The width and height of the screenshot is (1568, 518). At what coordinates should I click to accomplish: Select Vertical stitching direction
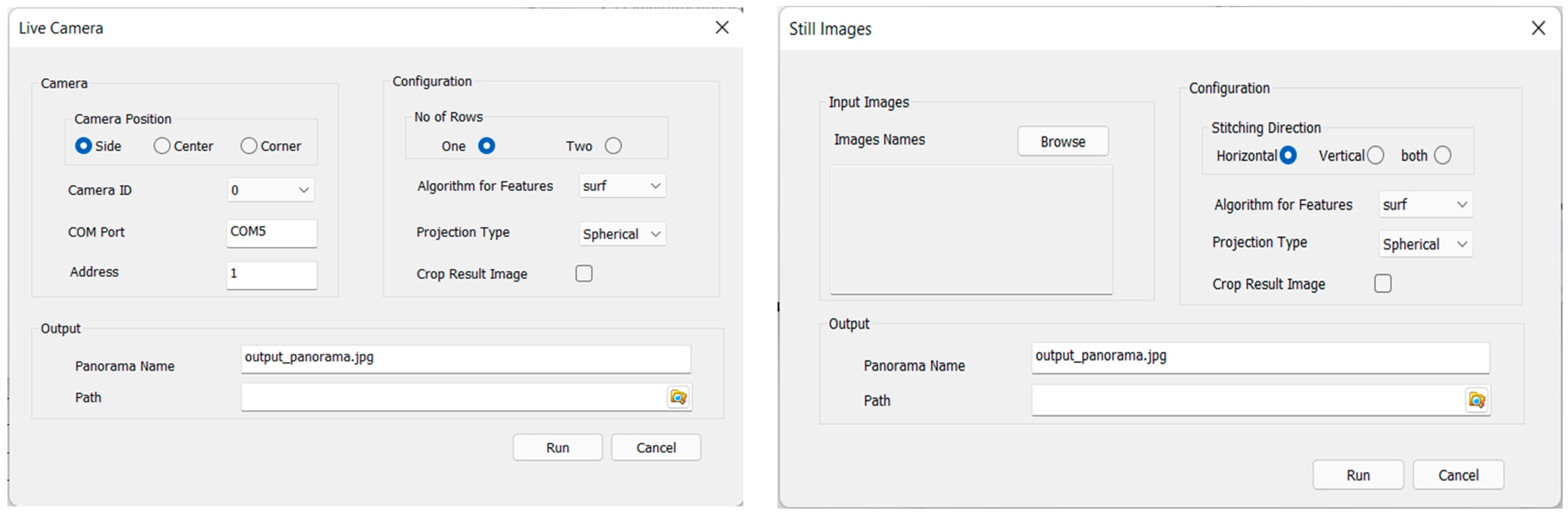(1375, 156)
